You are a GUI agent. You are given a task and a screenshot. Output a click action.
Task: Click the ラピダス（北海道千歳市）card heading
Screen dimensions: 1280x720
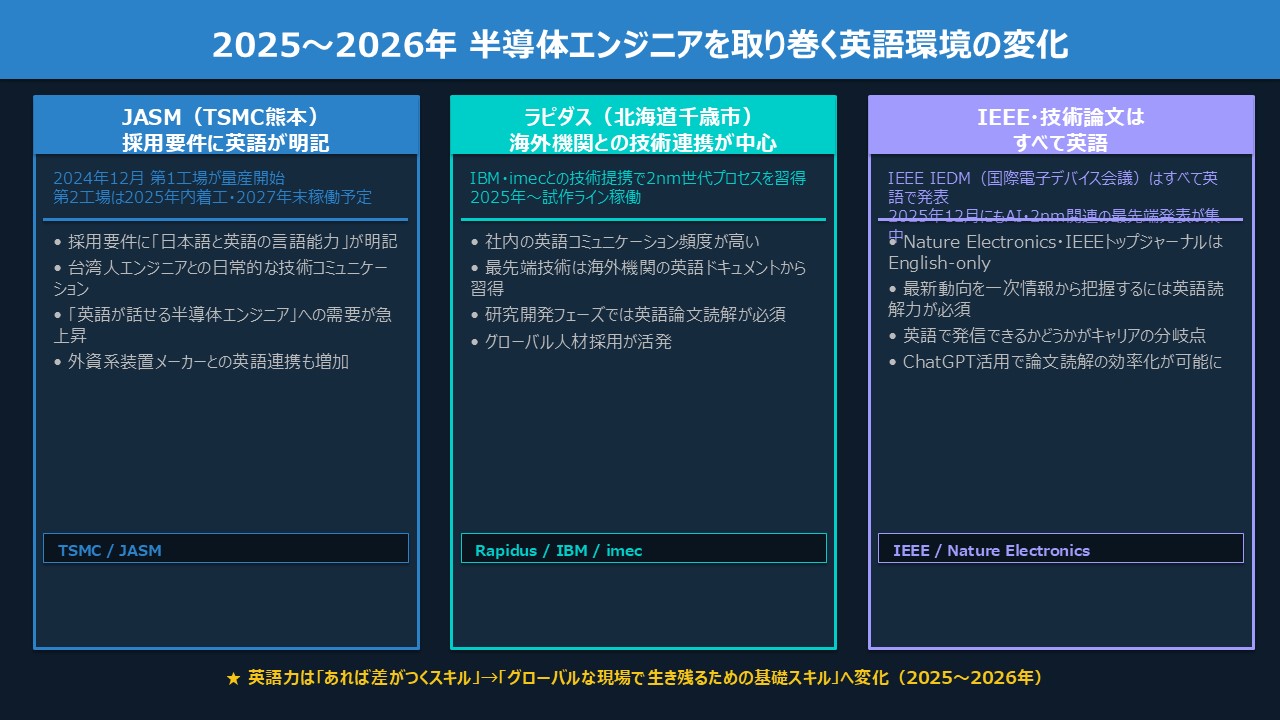point(643,117)
